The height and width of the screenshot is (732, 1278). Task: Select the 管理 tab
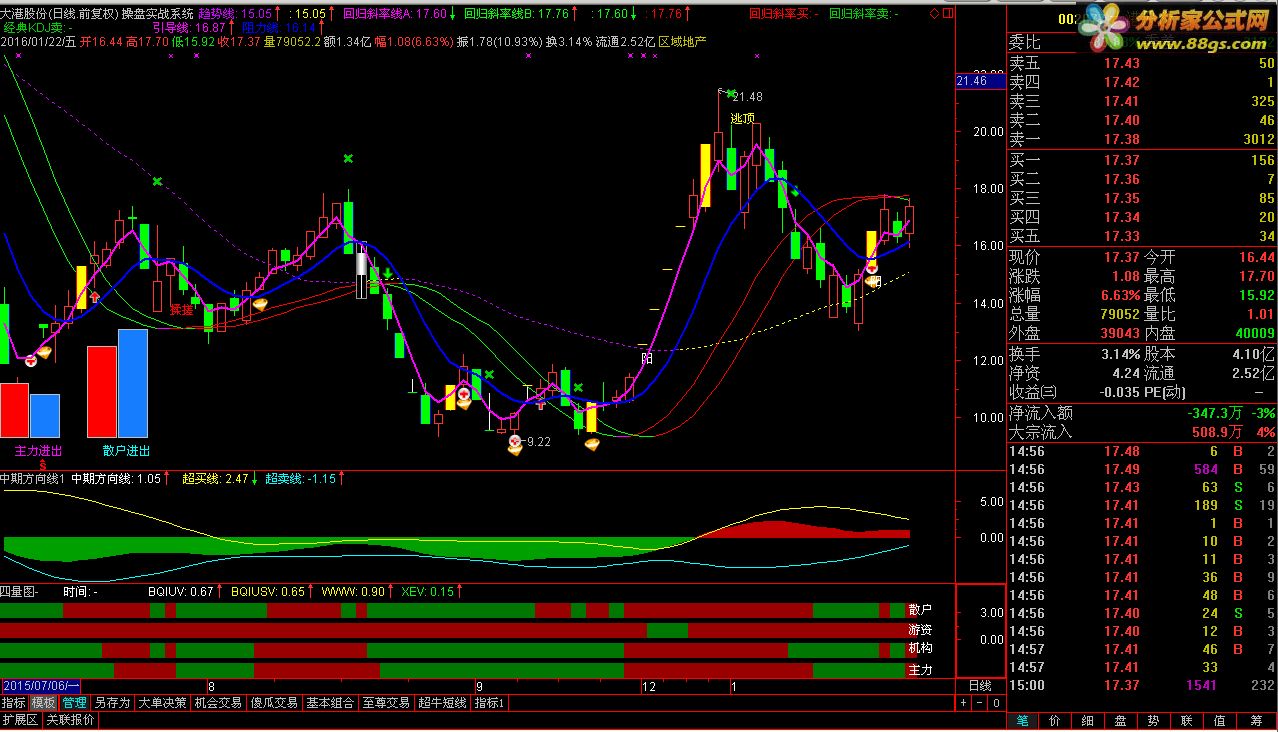click(x=74, y=703)
